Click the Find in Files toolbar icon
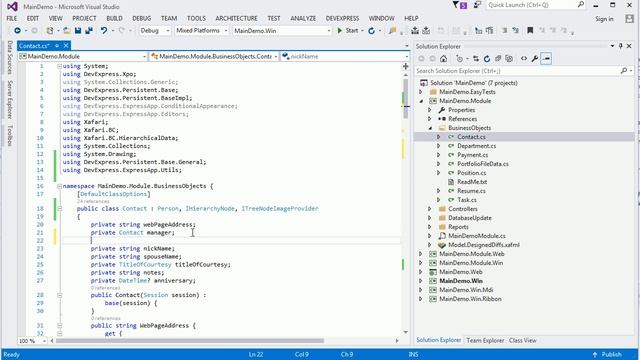Viewport: 640px width, 360px height. tap(393, 31)
